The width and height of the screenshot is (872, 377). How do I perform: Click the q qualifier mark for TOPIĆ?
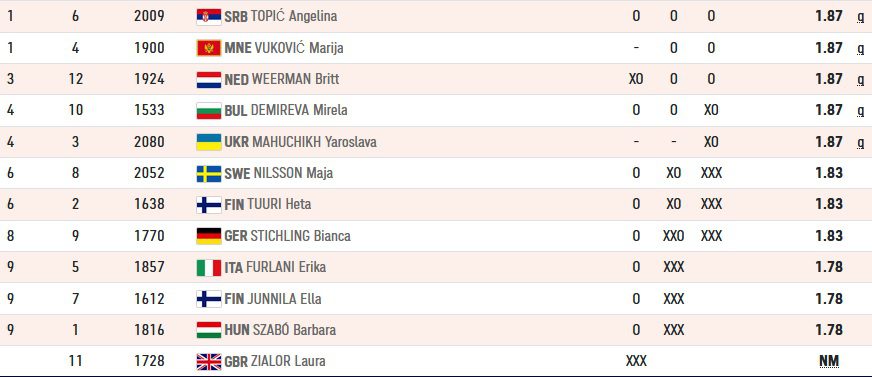860,17
